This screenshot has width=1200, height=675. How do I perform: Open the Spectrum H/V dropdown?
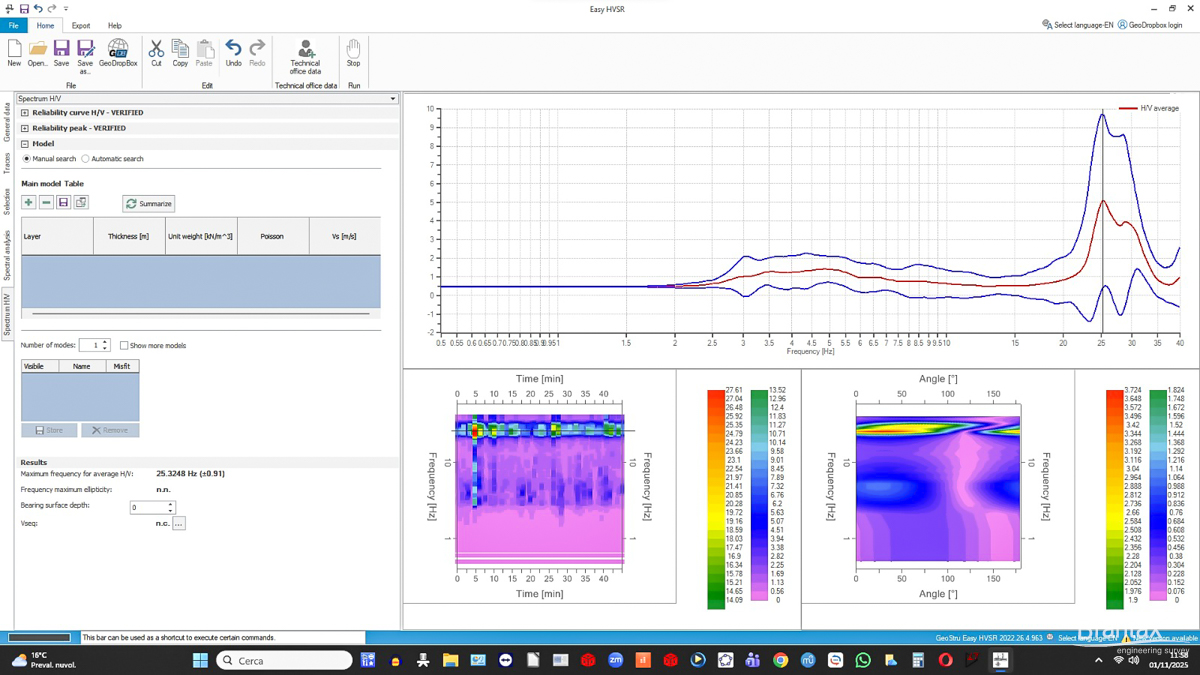(x=392, y=99)
